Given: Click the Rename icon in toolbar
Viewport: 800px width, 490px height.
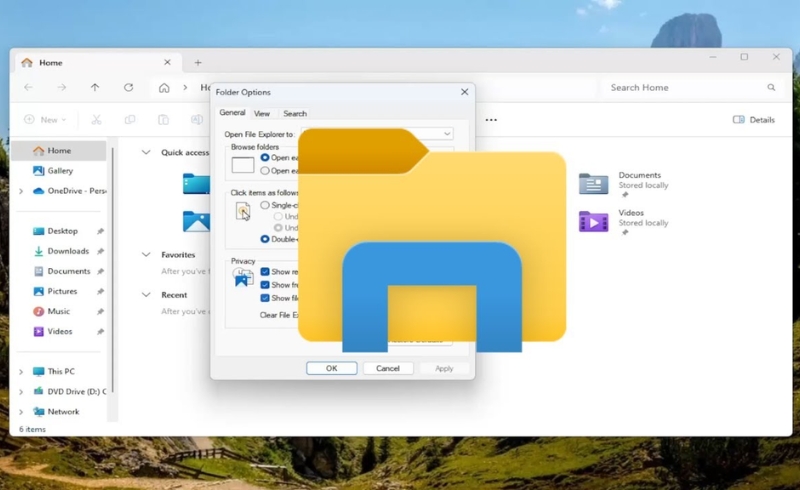Looking at the screenshot, I should coord(196,119).
